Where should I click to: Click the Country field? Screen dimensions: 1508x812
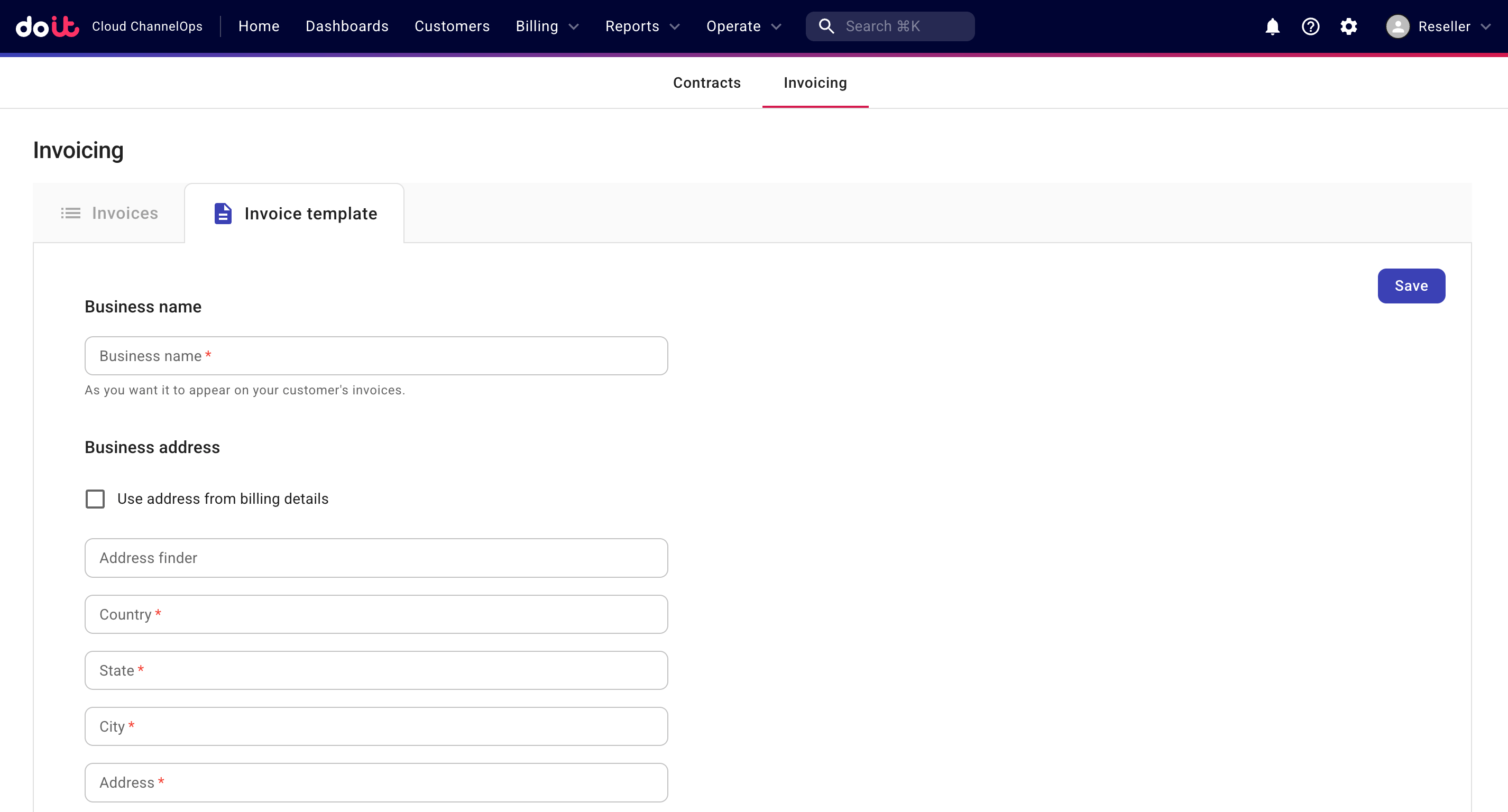[376, 614]
